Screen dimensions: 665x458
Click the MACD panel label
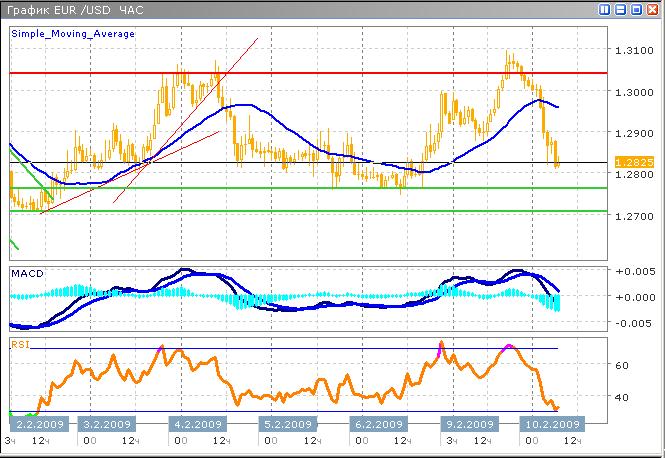(x=25, y=273)
